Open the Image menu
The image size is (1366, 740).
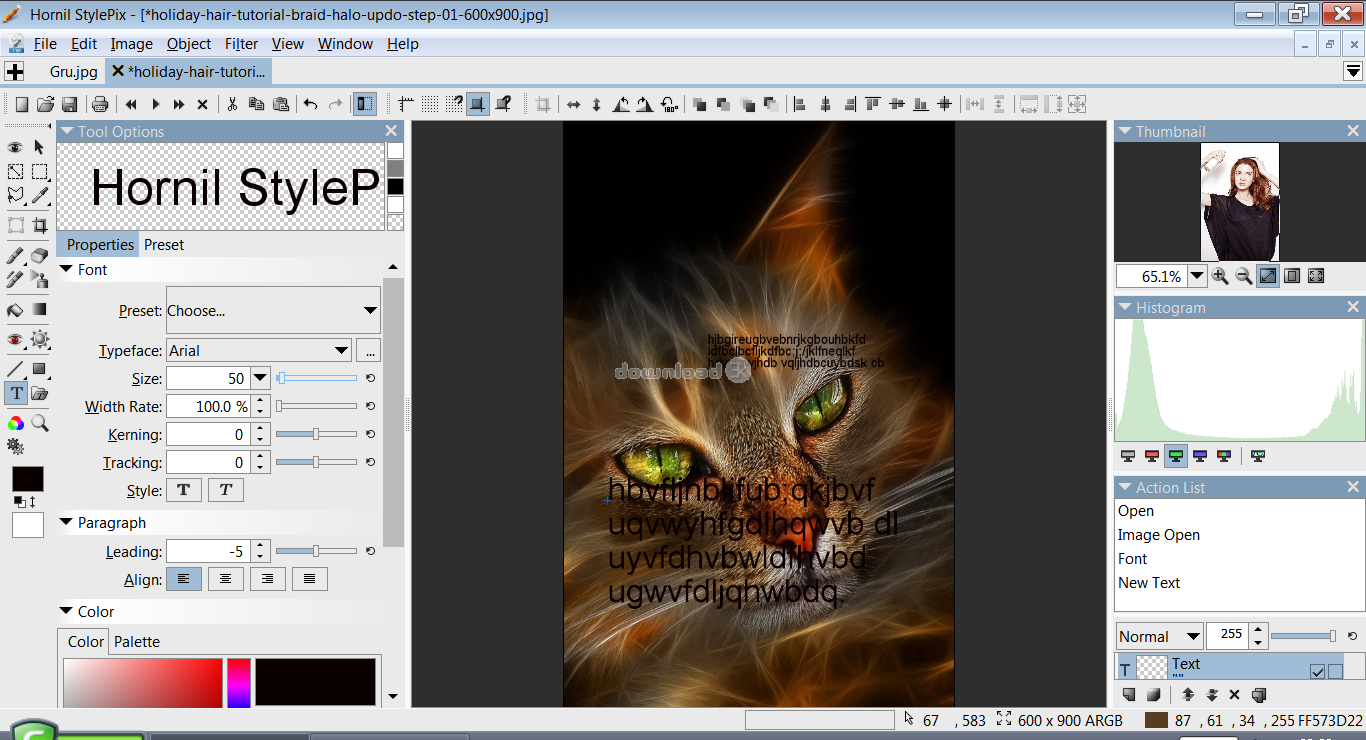[x=131, y=44]
